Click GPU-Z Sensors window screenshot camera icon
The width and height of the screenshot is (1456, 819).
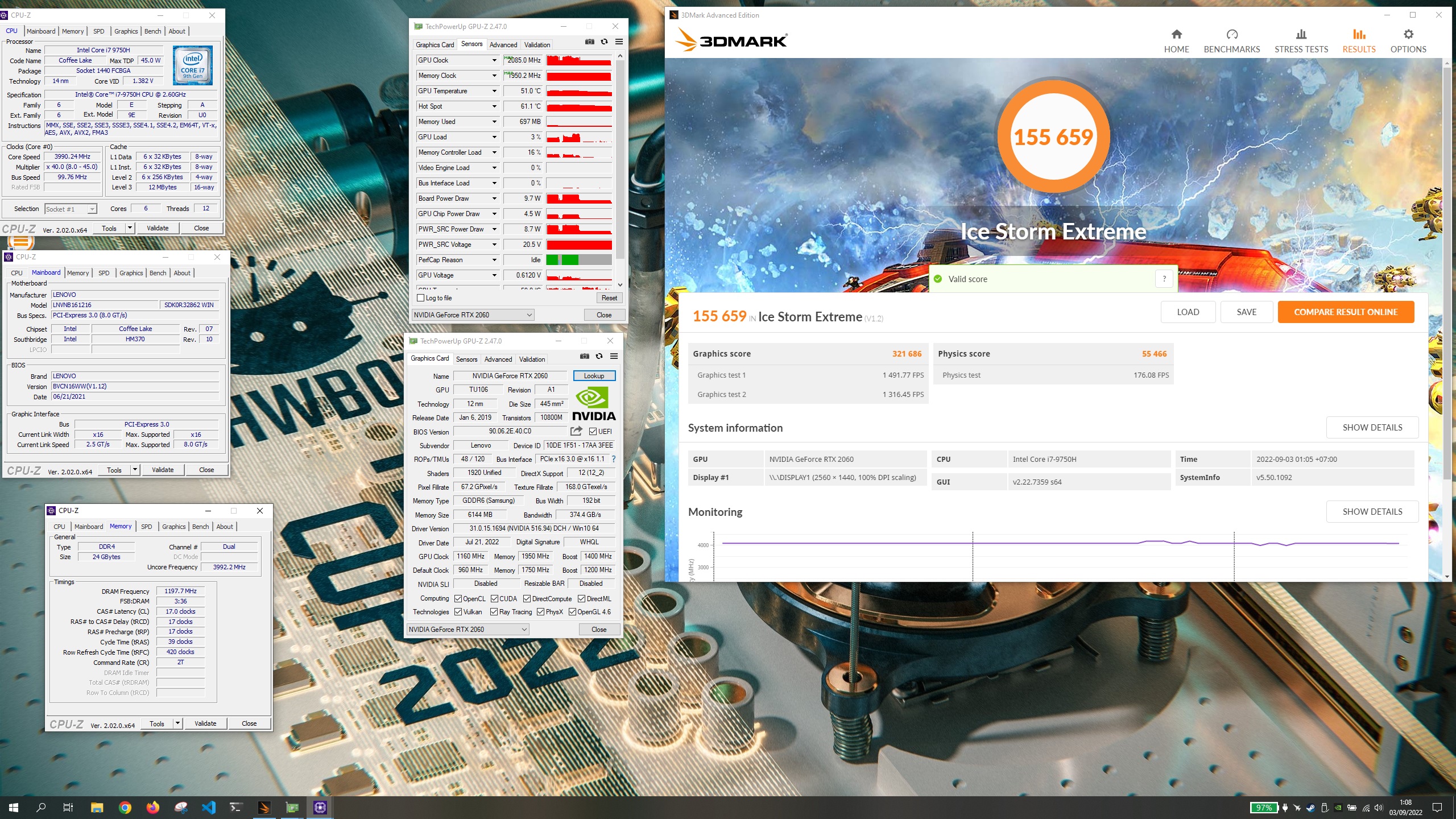[590, 42]
